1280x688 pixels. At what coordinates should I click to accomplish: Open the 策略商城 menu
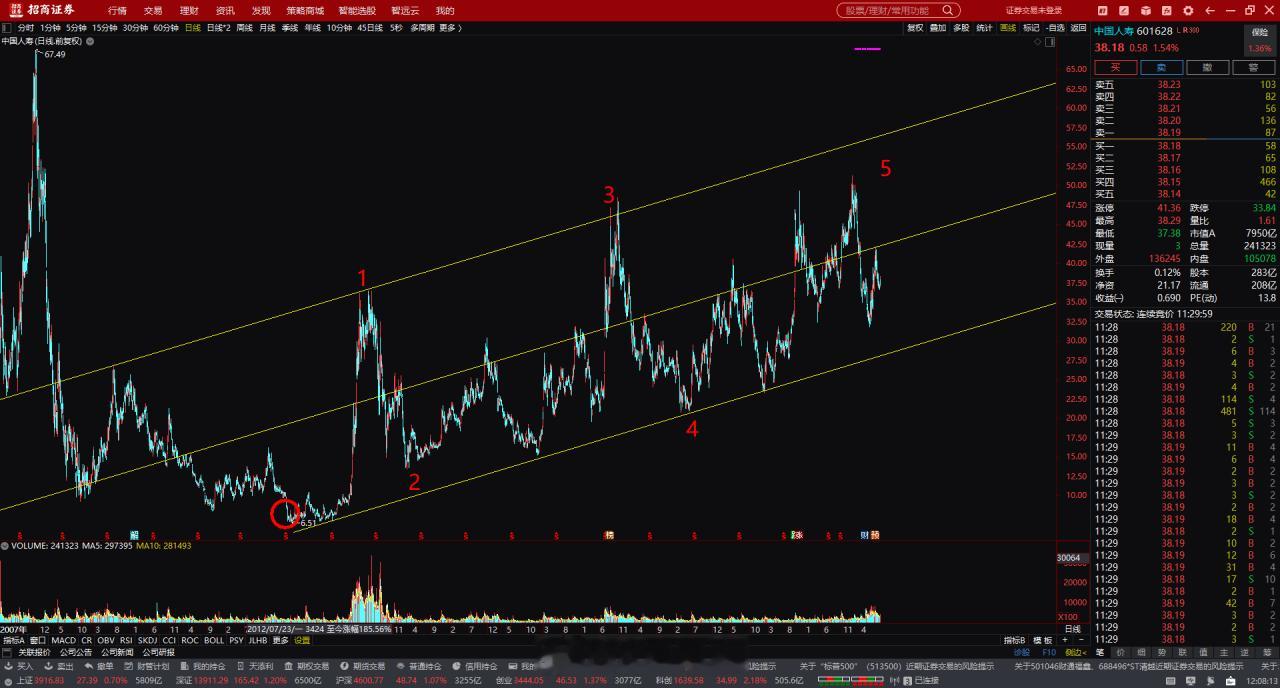tap(303, 11)
